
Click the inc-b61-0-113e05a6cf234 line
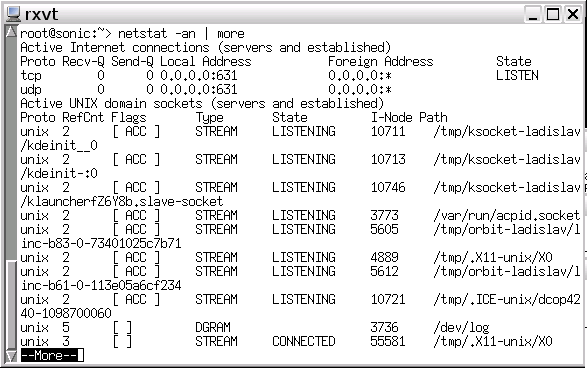101,286
